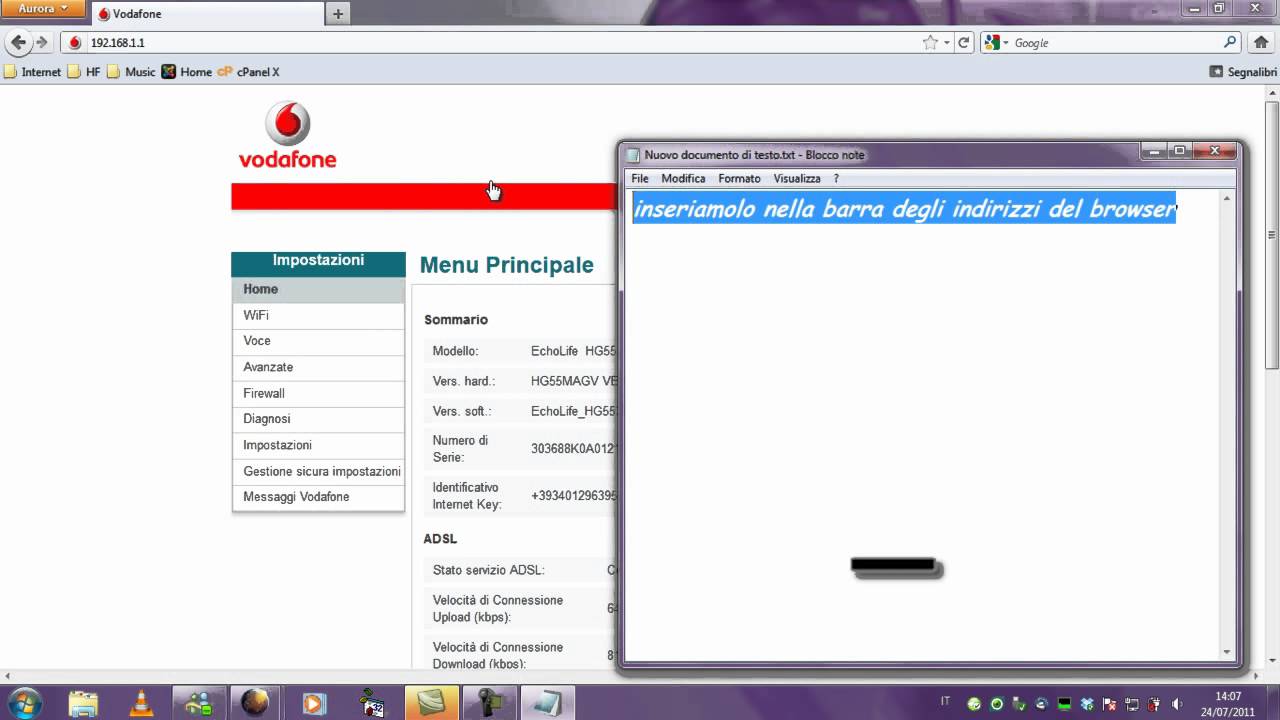Switch to the Aurora browser taskbar icon
The height and width of the screenshot is (720, 1280).
[x=257, y=702]
